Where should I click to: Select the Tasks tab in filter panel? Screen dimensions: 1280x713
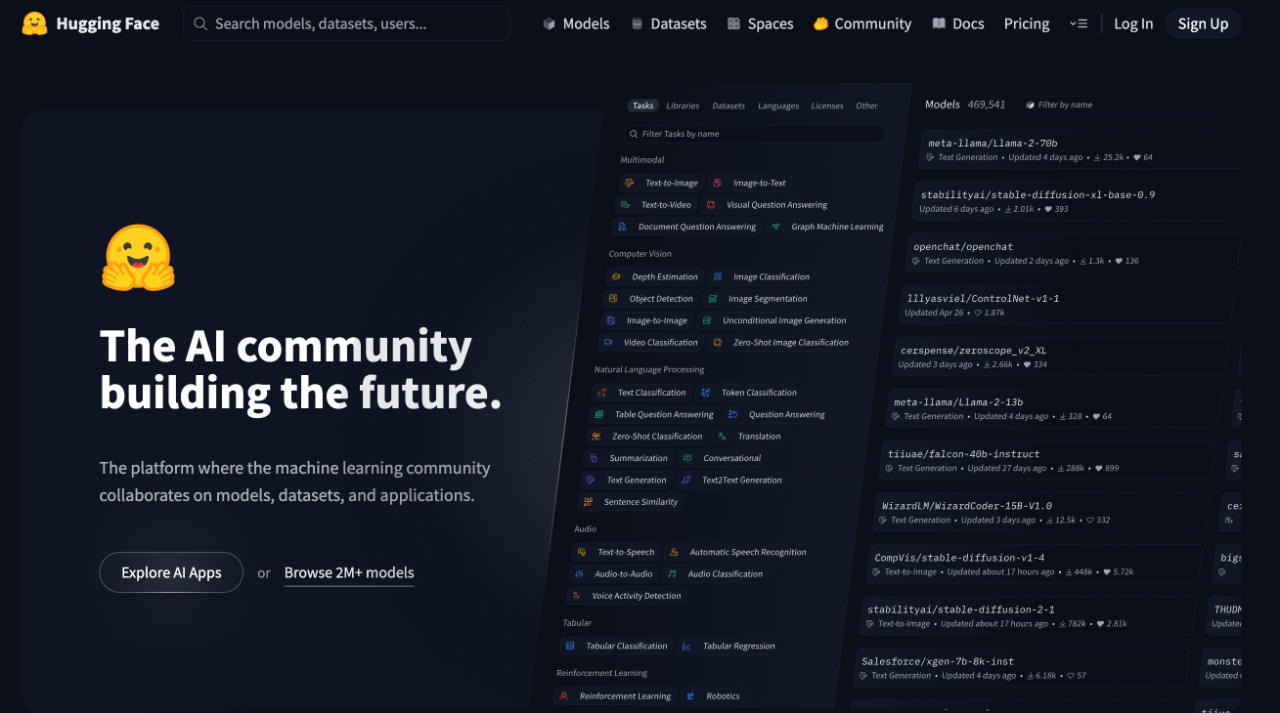coord(643,105)
